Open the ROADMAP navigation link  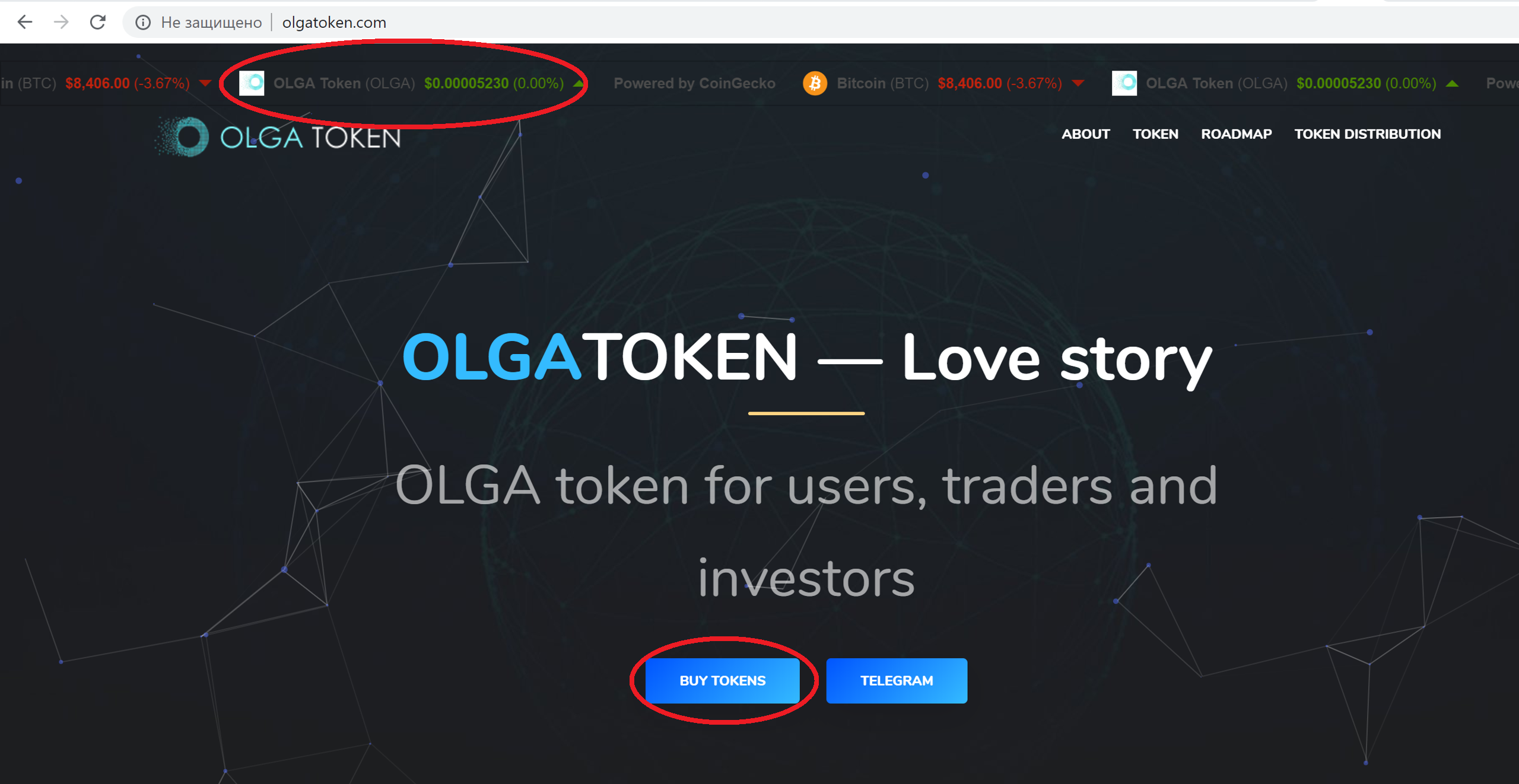pyautogui.click(x=1236, y=134)
